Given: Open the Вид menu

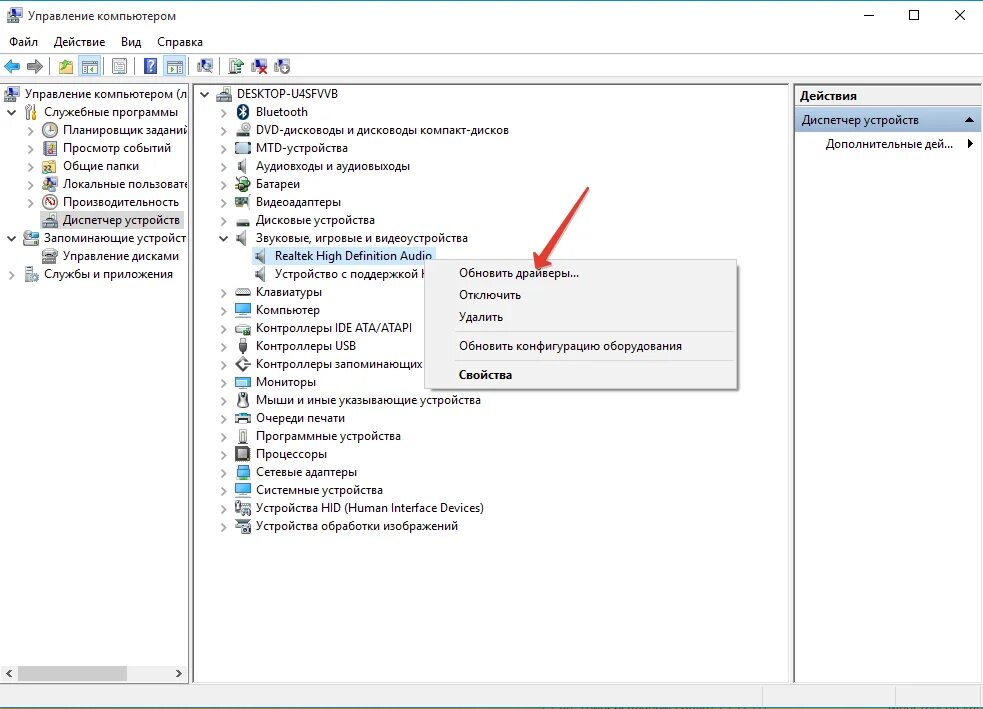Looking at the screenshot, I should click(x=130, y=42).
